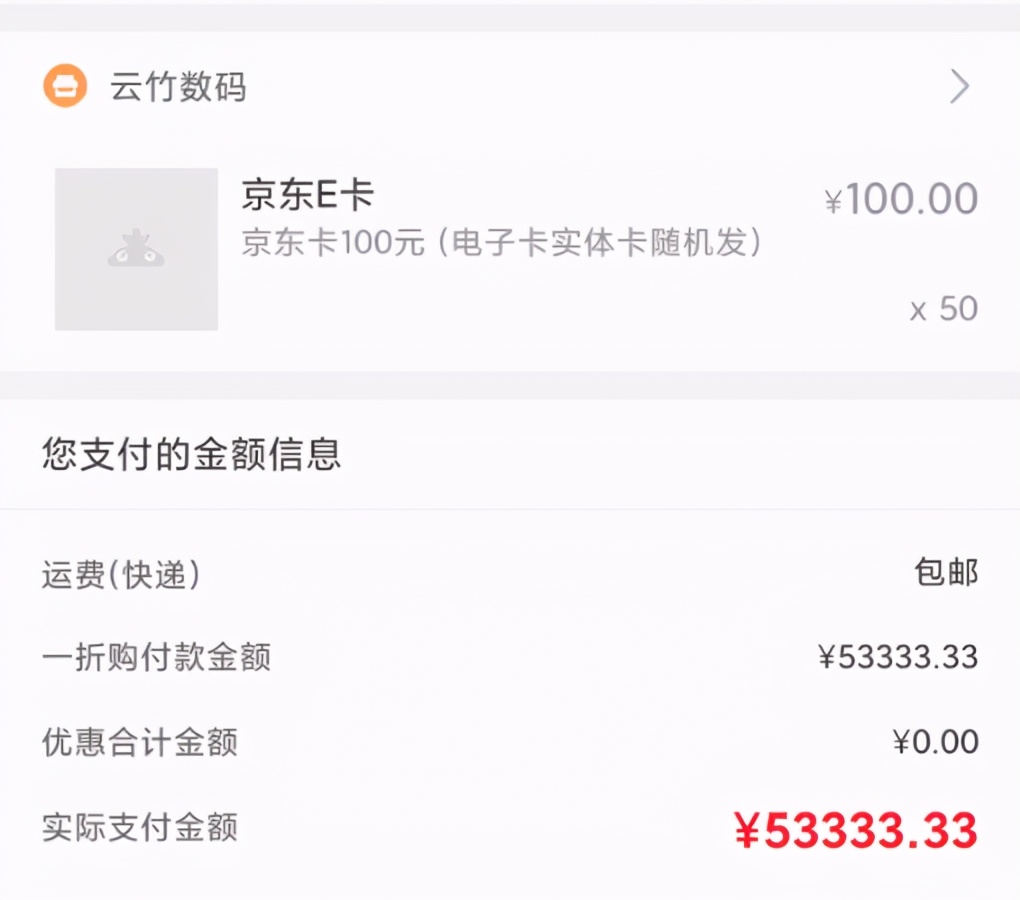The width and height of the screenshot is (1020, 900).
Task: Click the 您支付的金额信息 section header
Action: (190, 455)
